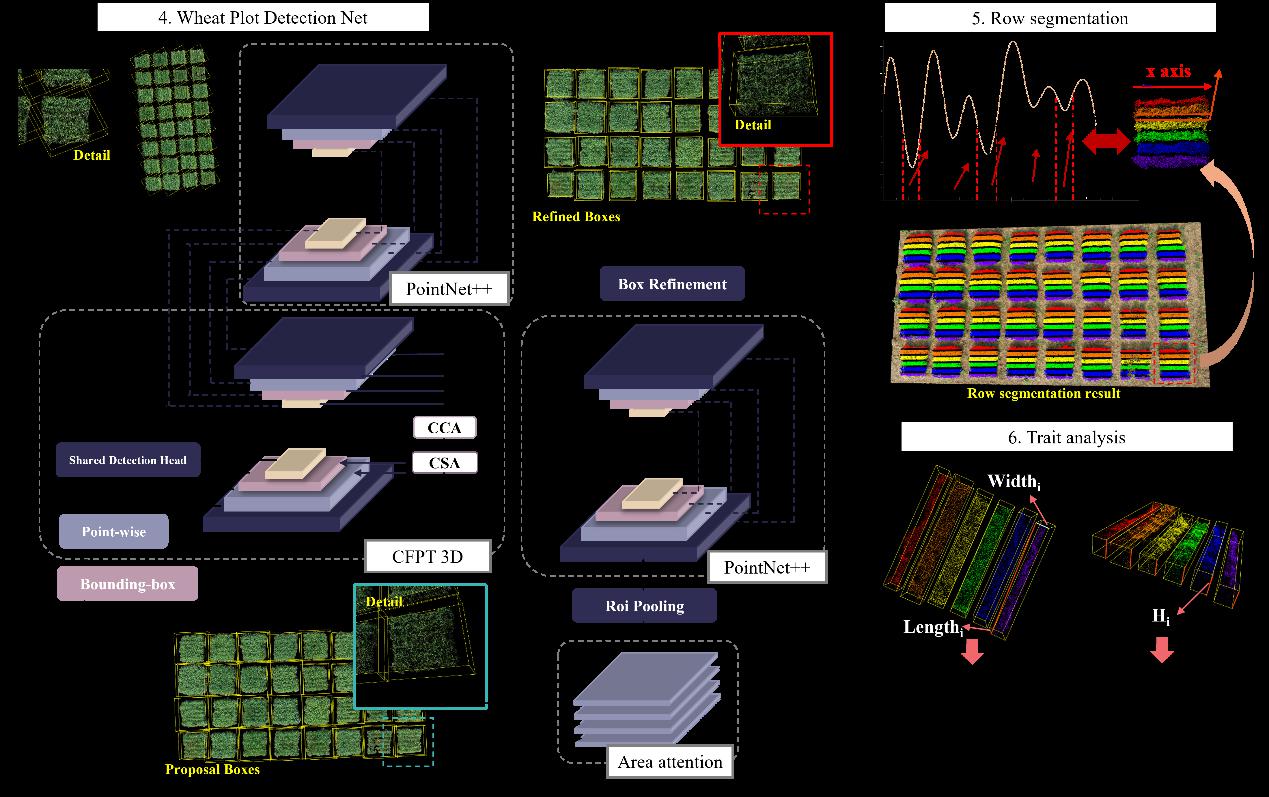This screenshot has height=797, width=1269.
Task: Select the Box Refinement block
Action: pos(672,284)
